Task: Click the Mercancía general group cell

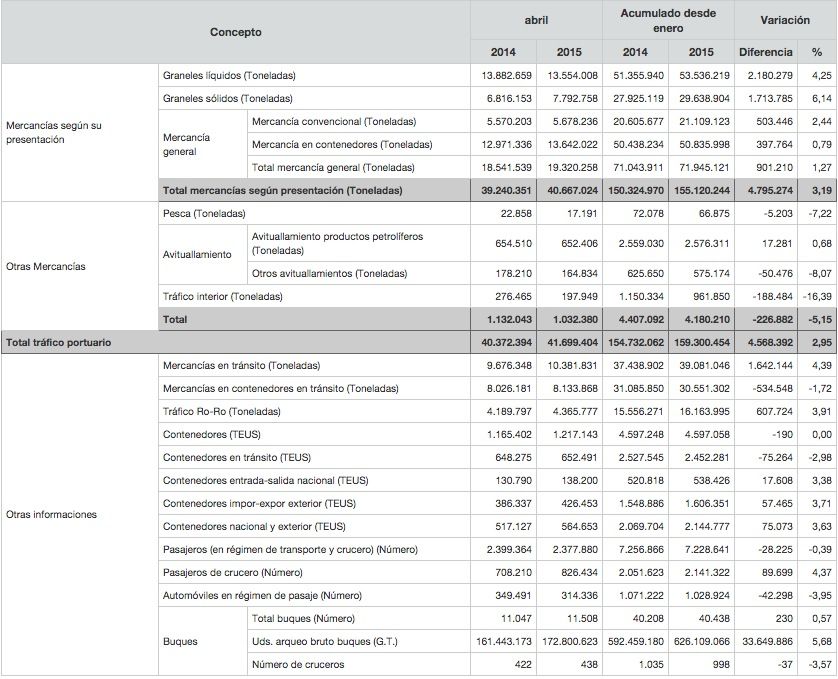Action: pyautogui.click(x=186, y=144)
